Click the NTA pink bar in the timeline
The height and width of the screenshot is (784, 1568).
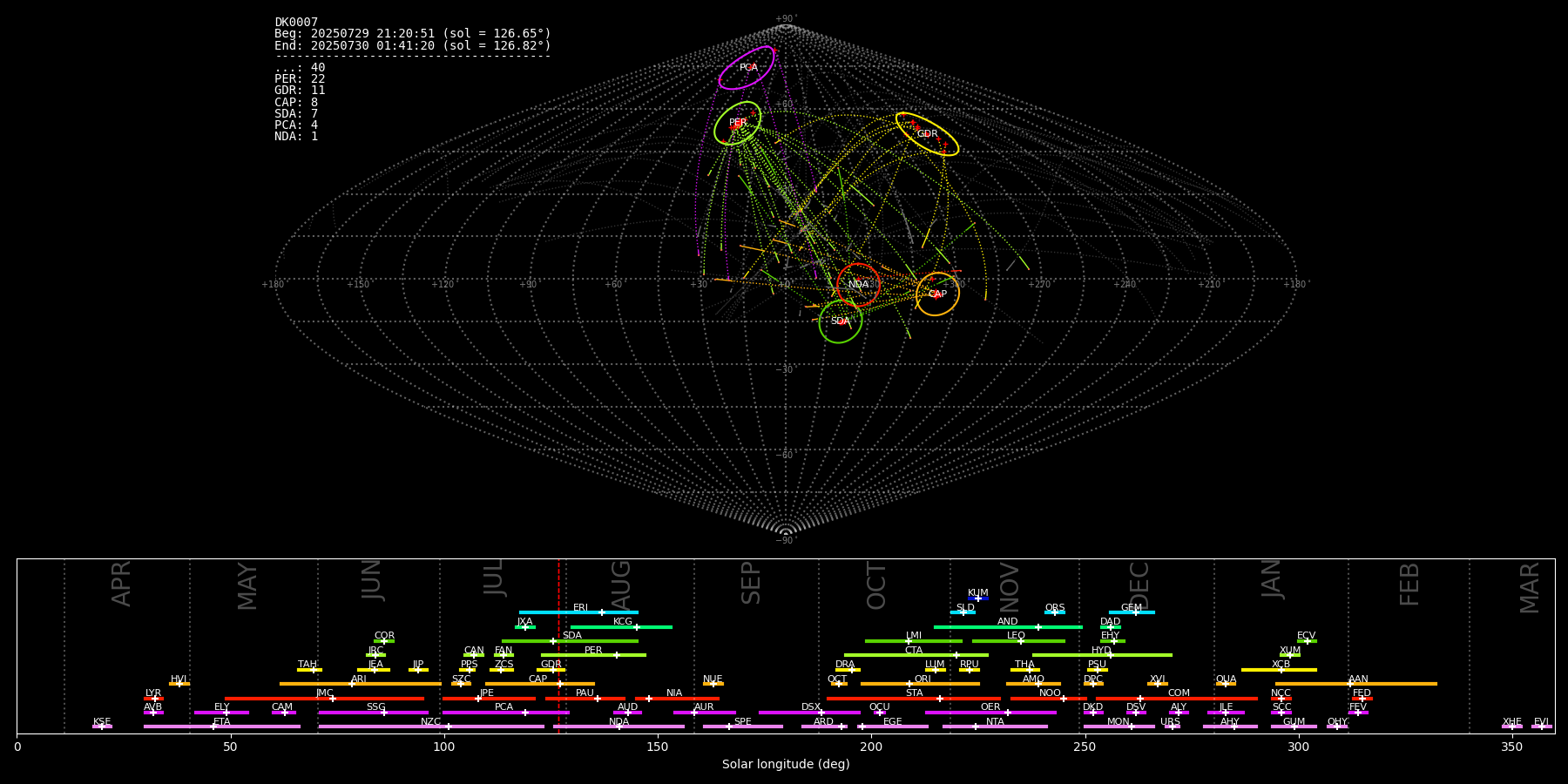995,727
